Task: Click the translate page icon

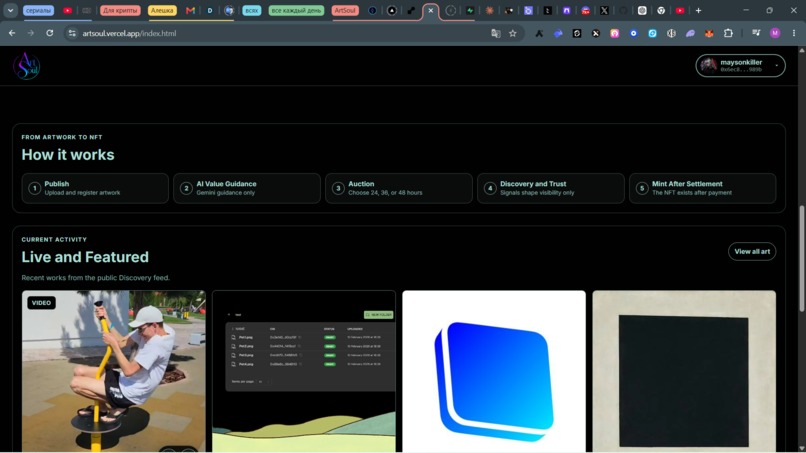Action: coord(496,33)
